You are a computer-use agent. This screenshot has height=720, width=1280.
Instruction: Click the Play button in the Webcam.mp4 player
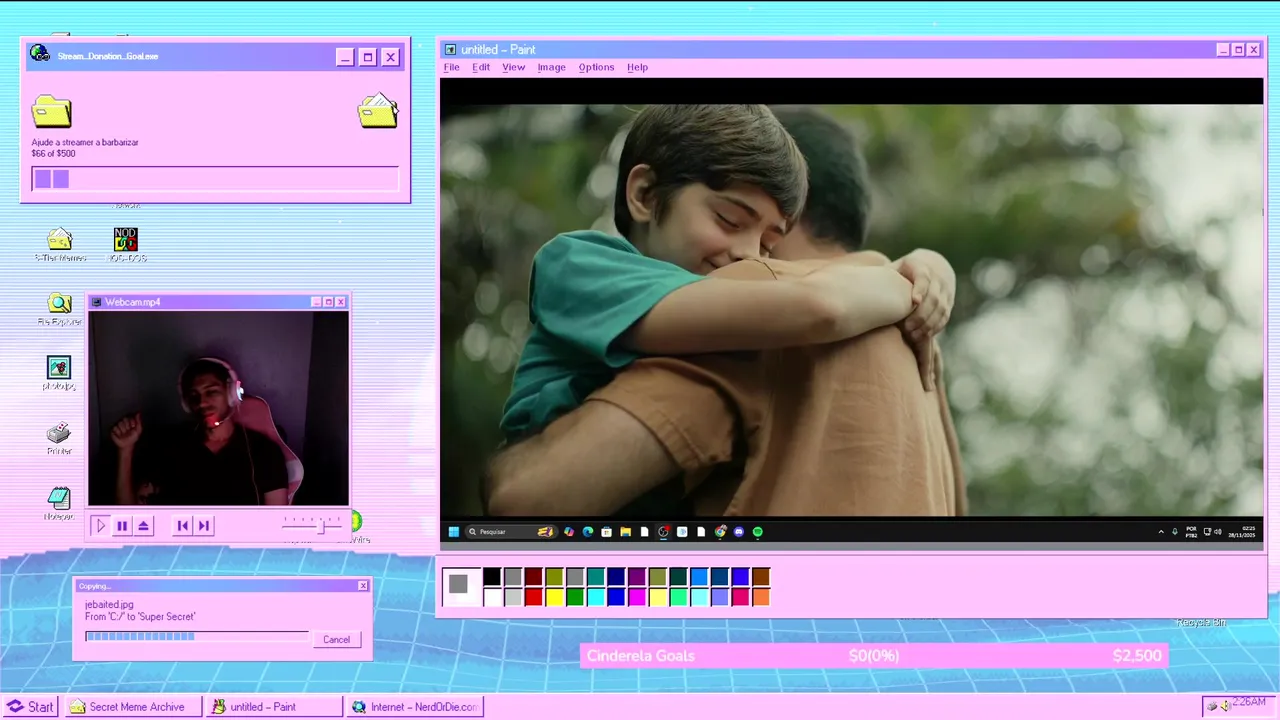coord(100,525)
